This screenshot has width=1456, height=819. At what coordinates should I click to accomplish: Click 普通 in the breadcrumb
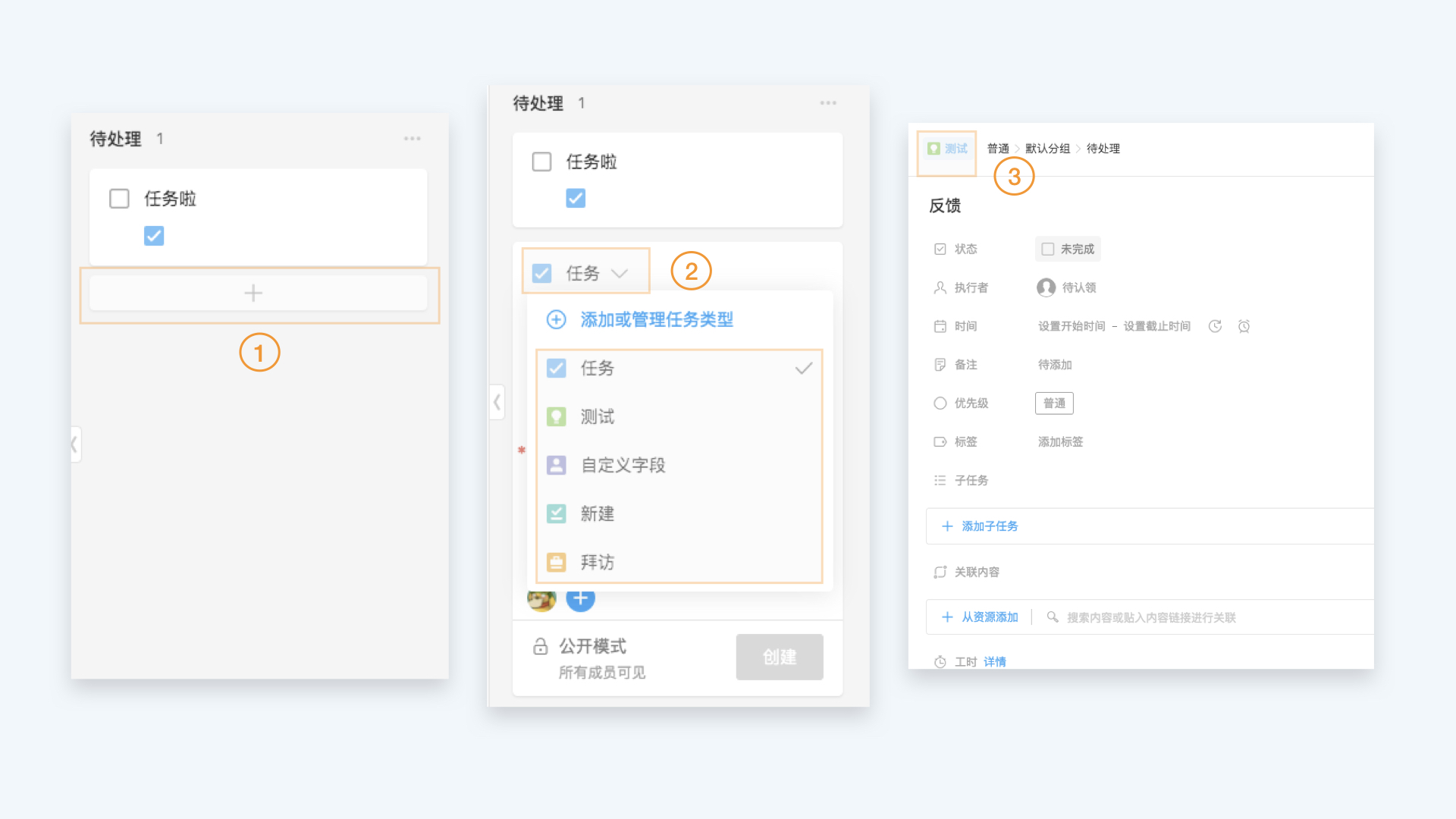point(998,149)
